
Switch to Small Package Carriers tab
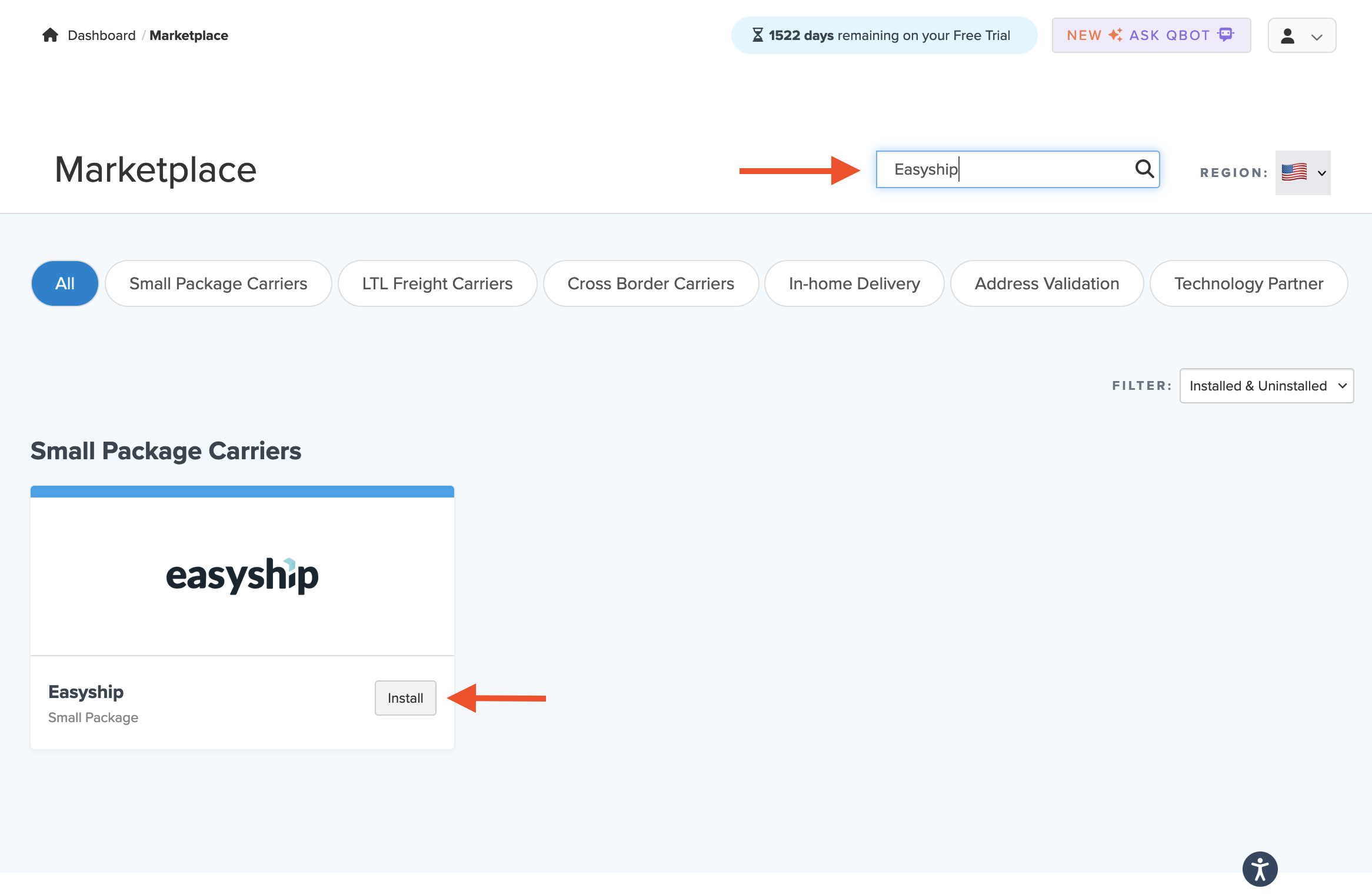pyautogui.click(x=218, y=283)
